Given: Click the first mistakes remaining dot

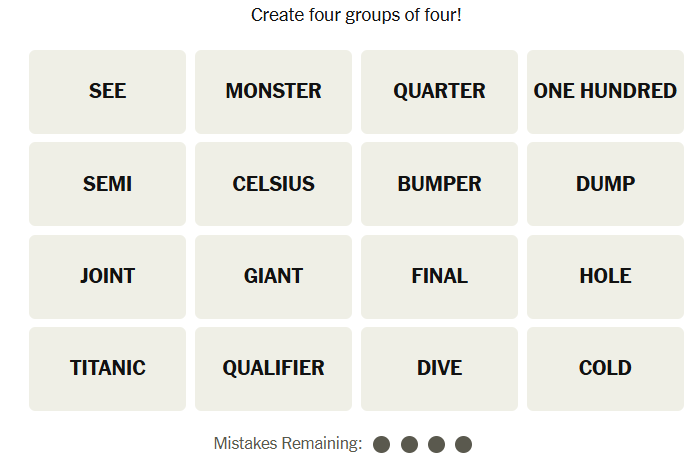Looking at the screenshot, I should (x=381, y=444).
